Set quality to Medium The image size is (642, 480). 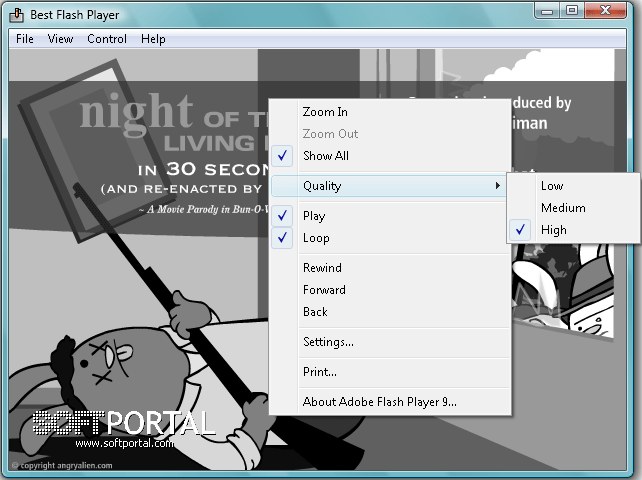pos(573,208)
